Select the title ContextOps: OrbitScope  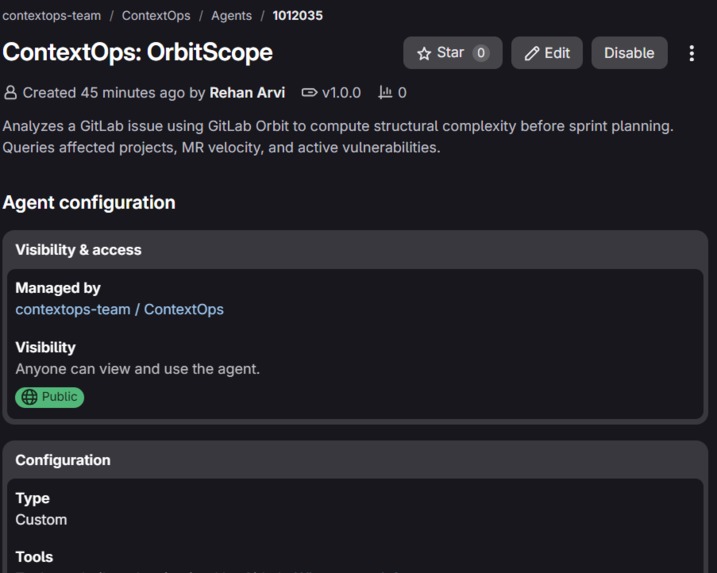click(138, 52)
